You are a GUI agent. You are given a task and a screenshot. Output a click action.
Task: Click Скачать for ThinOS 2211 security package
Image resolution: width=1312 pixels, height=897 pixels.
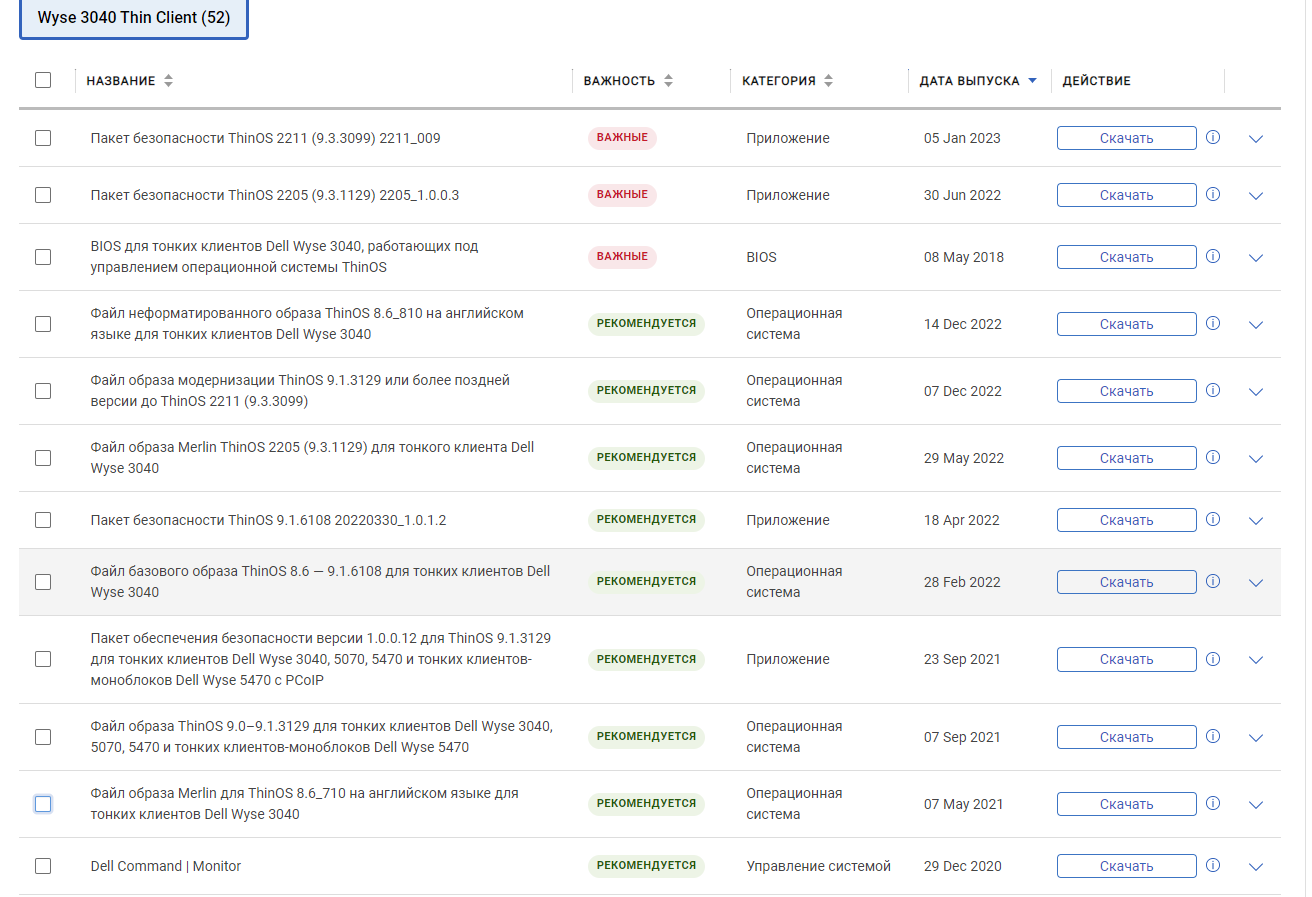pos(1127,138)
